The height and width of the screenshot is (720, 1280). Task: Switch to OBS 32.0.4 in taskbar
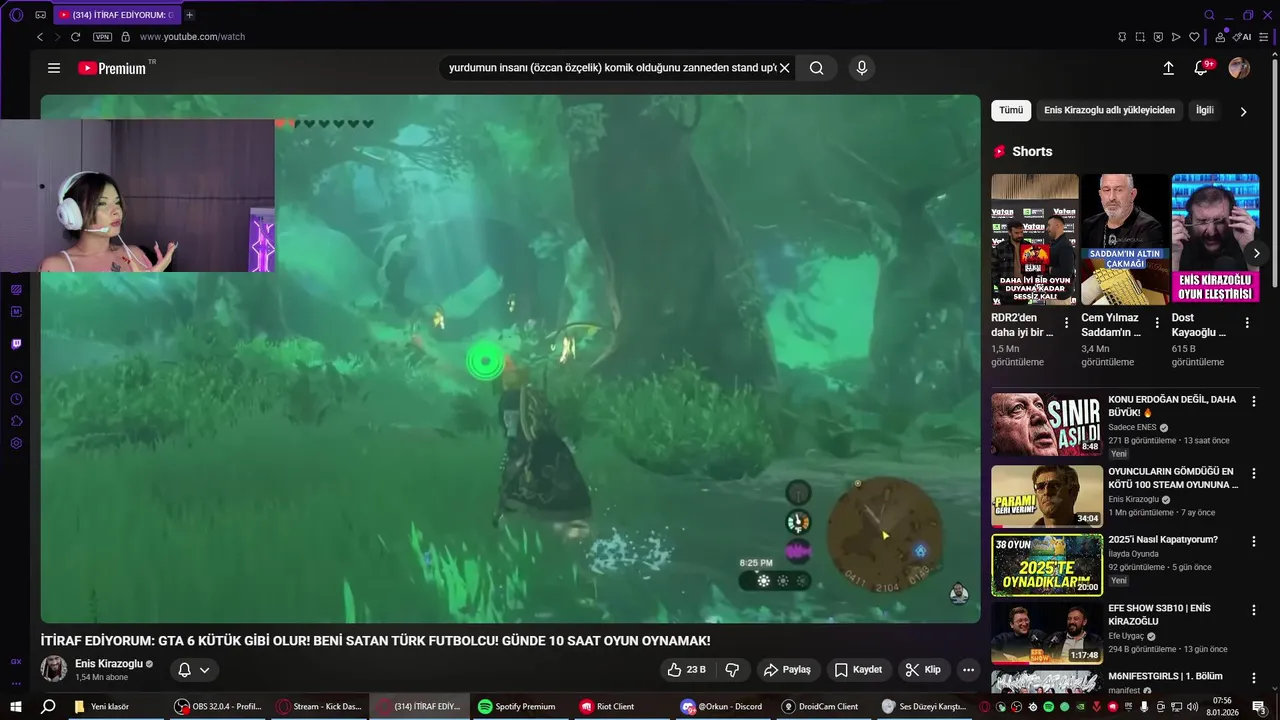click(x=218, y=706)
